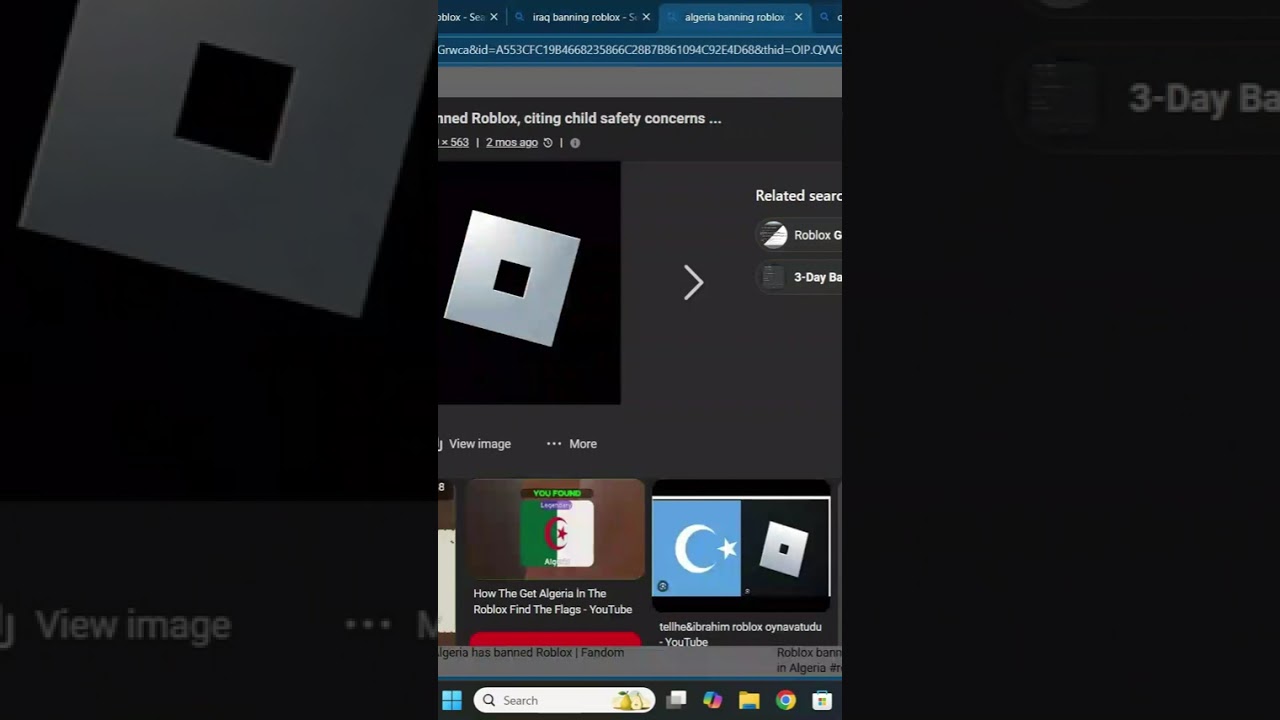Open the 'banned Roblox, citing child safety concerns' title
Viewport: 1280px width, 720px height.
pos(580,118)
